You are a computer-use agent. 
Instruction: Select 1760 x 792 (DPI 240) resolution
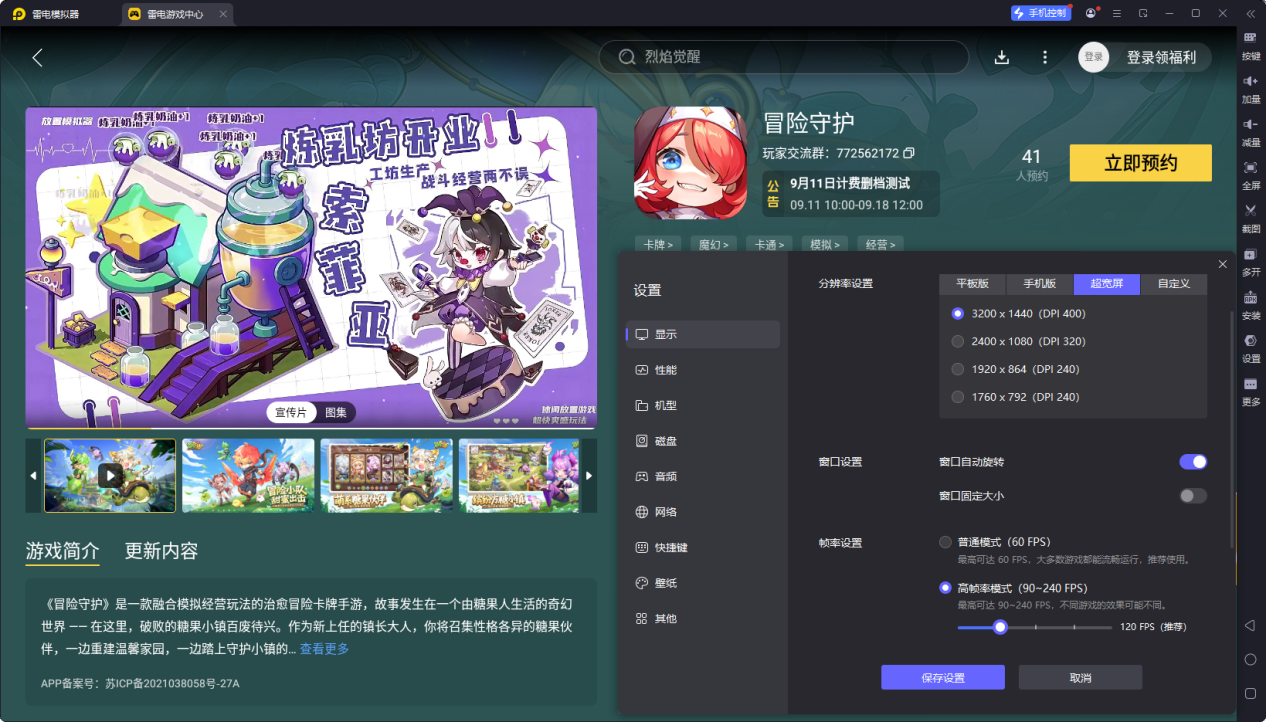coord(1015,397)
